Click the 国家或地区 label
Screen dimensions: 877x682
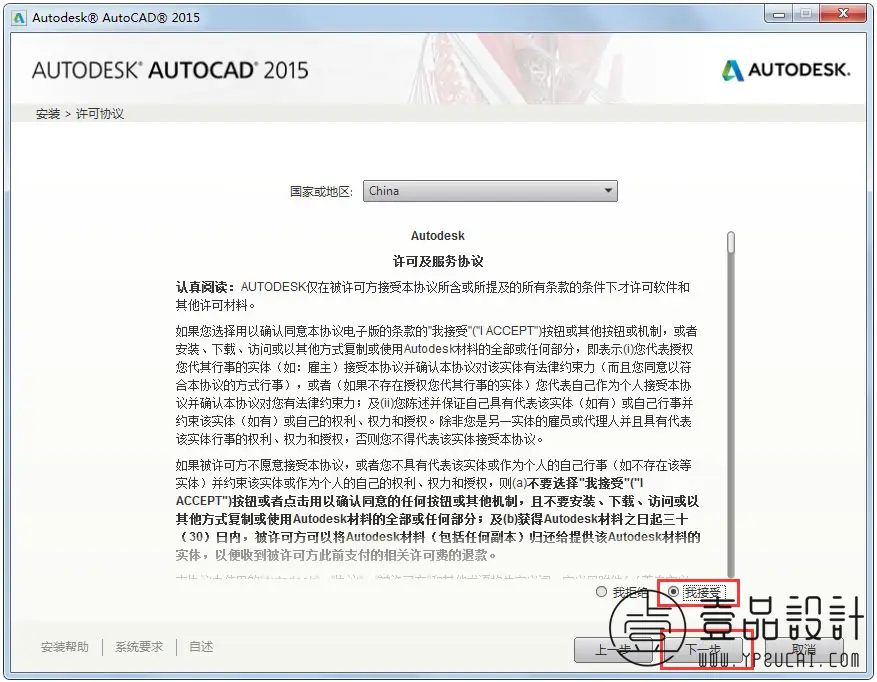(321, 191)
